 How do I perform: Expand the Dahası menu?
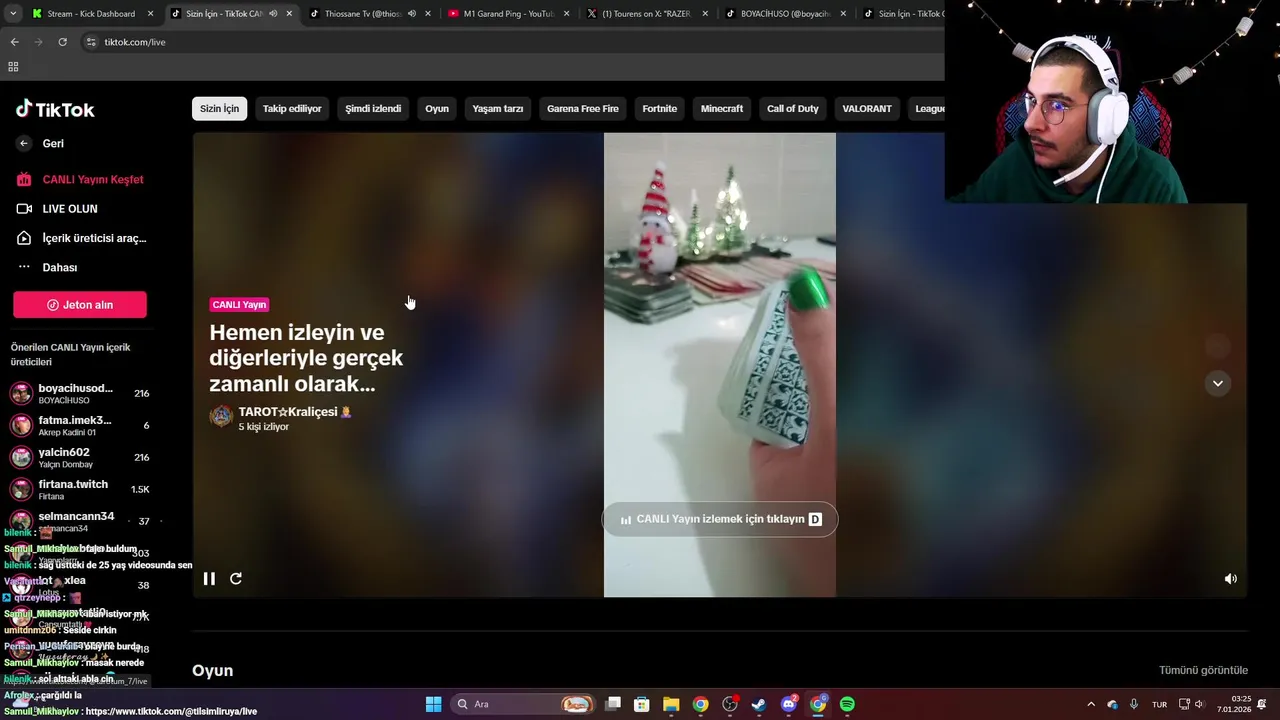47,267
